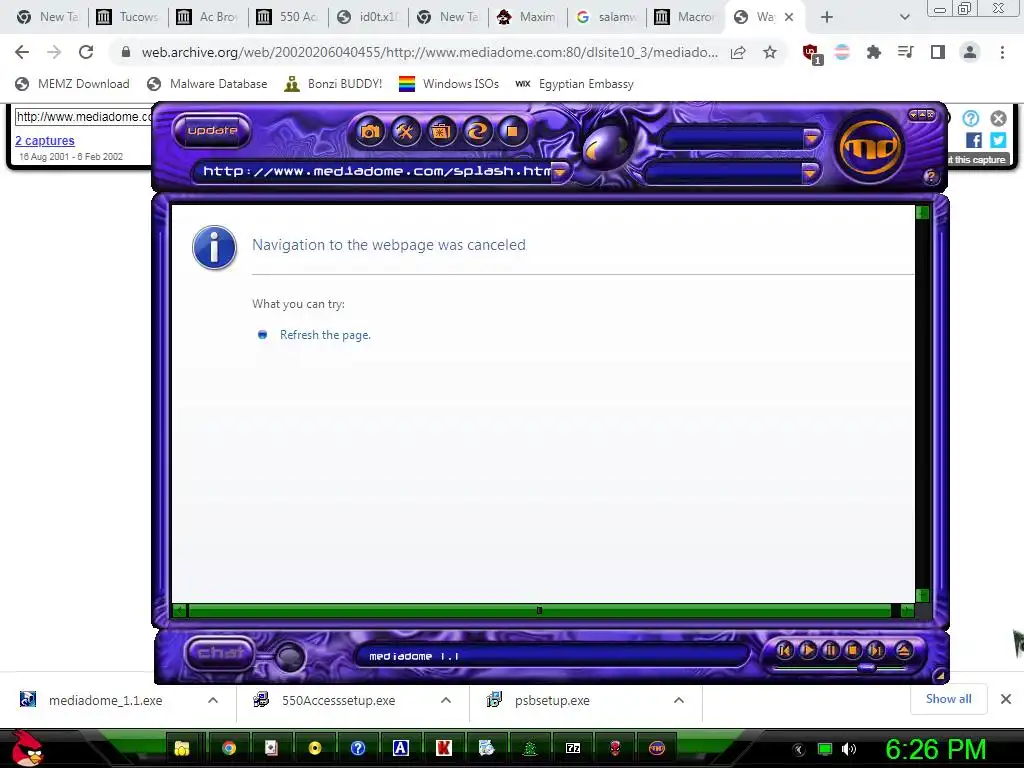Click the Wayback toolbar help question icon
Image resolution: width=1024 pixels, height=768 pixels.
pyautogui.click(x=971, y=118)
